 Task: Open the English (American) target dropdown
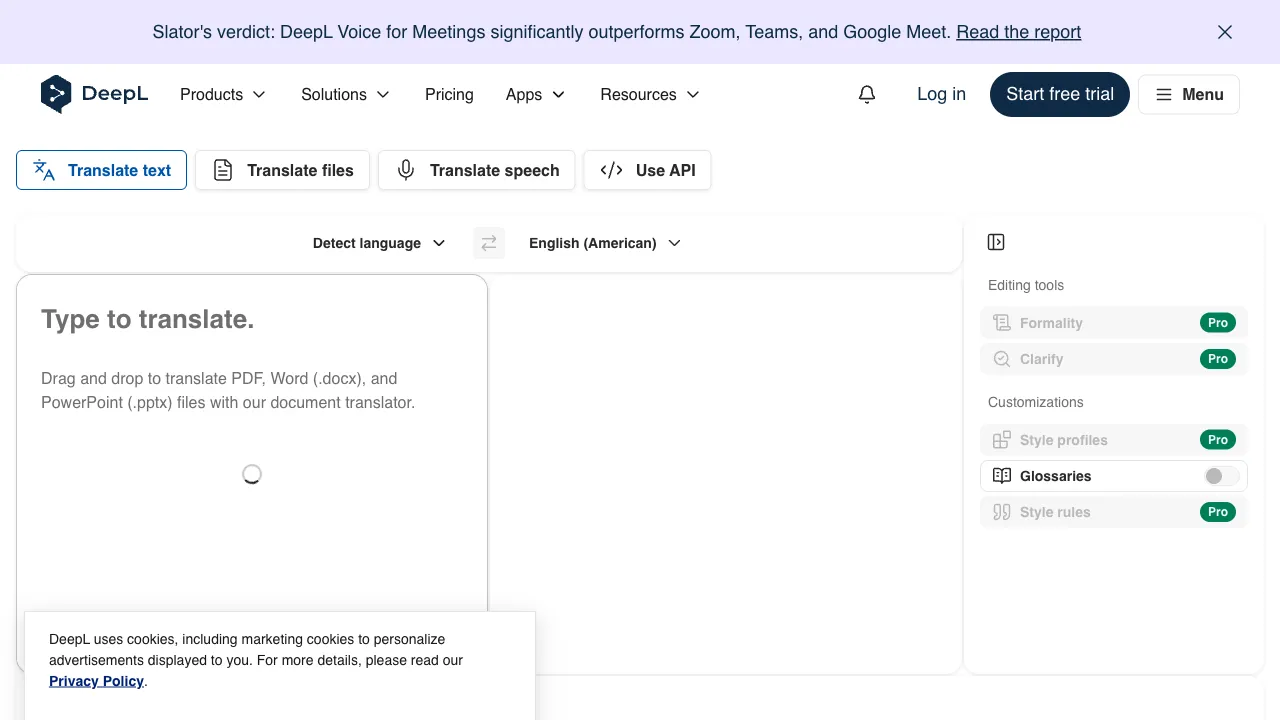[605, 243]
